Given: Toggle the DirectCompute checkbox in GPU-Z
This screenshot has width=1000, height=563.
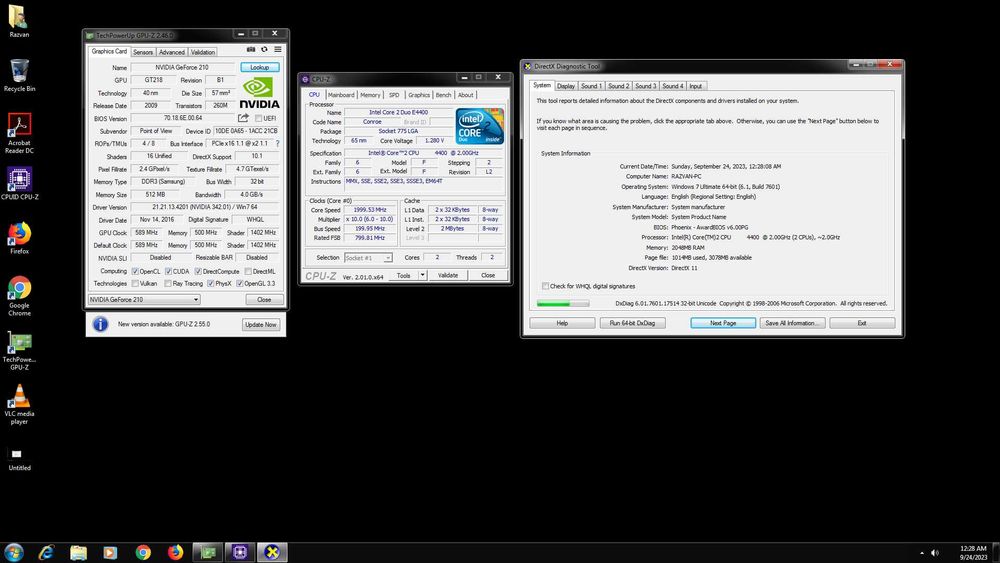Looking at the screenshot, I should (x=198, y=271).
